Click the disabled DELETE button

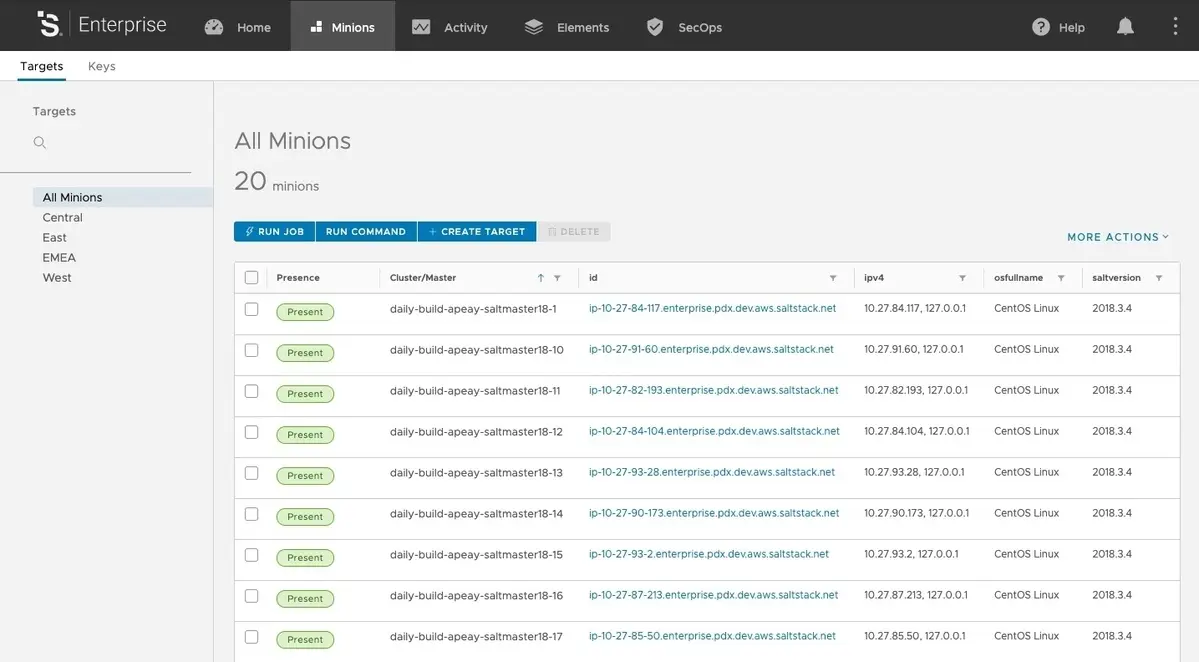(x=574, y=232)
